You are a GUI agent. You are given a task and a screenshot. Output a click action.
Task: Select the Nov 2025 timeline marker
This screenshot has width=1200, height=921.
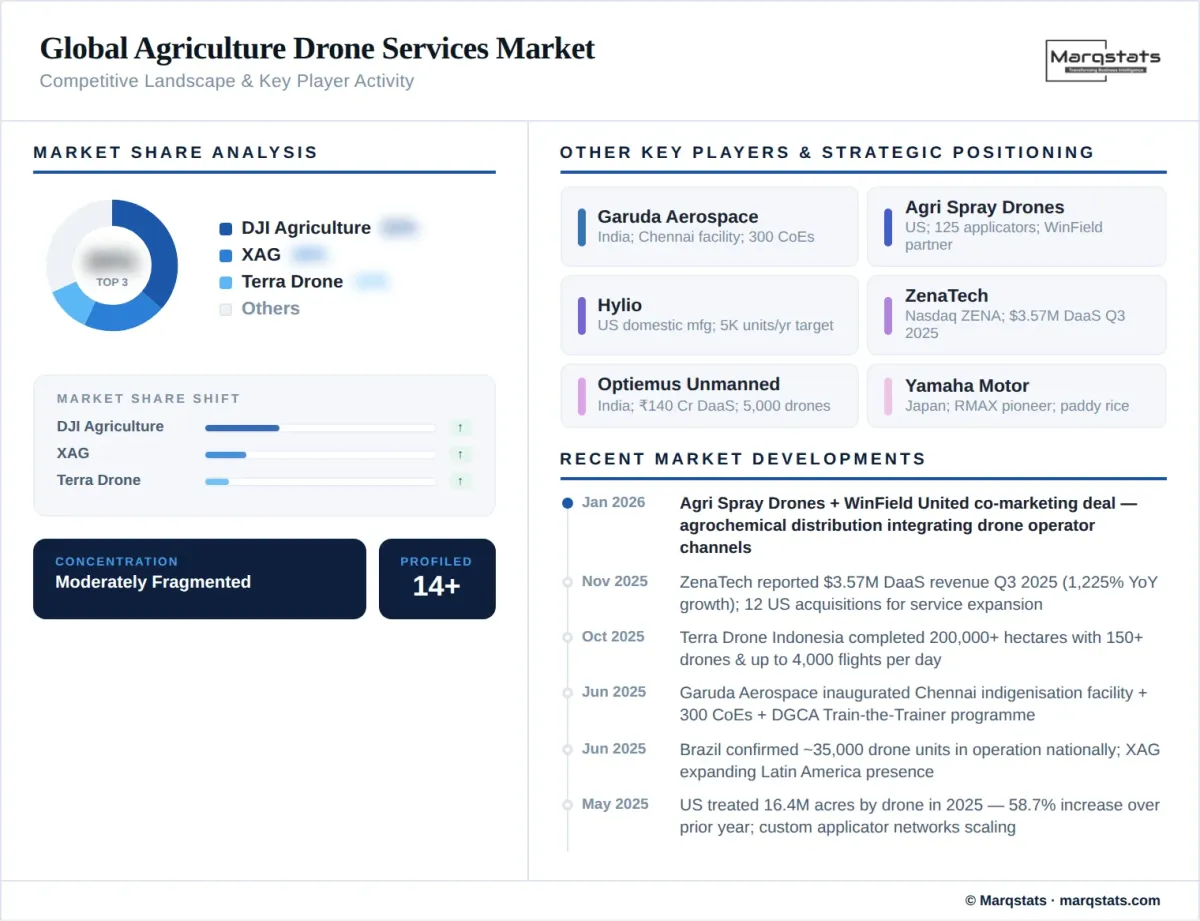pyautogui.click(x=567, y=582)
